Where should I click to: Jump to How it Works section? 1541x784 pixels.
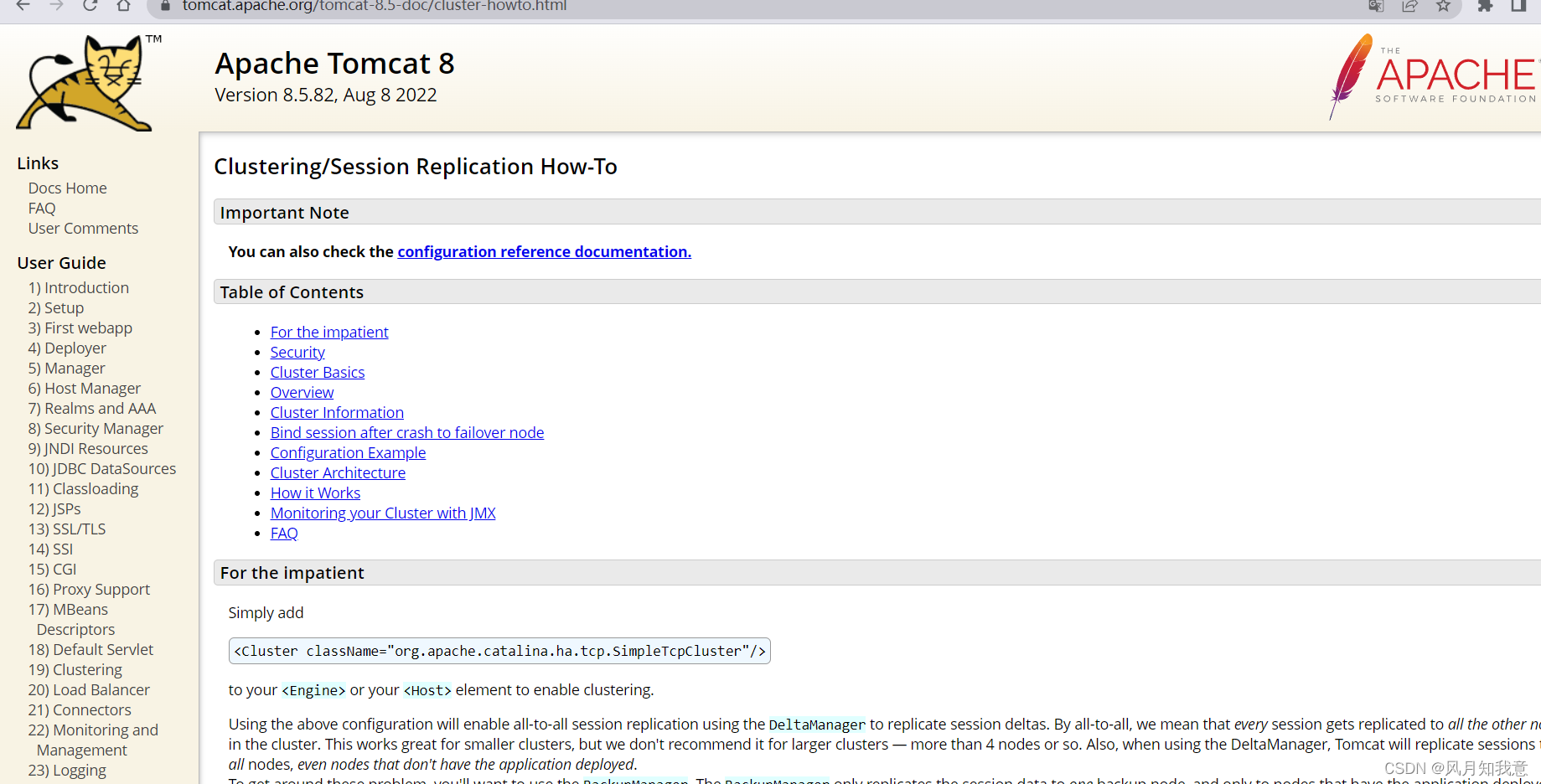(315, 493)
